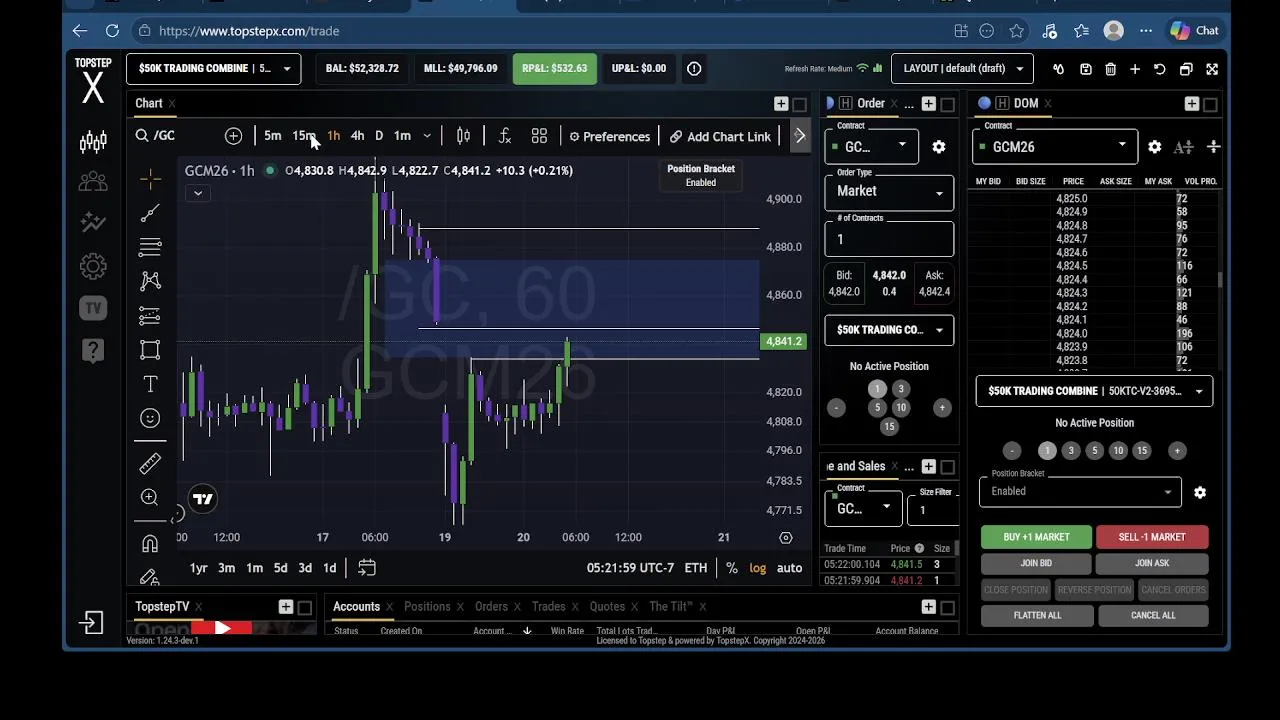Viewport: 1280px width, 720px height.
Task: Click the sidebar log out icon
Action: pyautogui.click(x=92, y=623)
